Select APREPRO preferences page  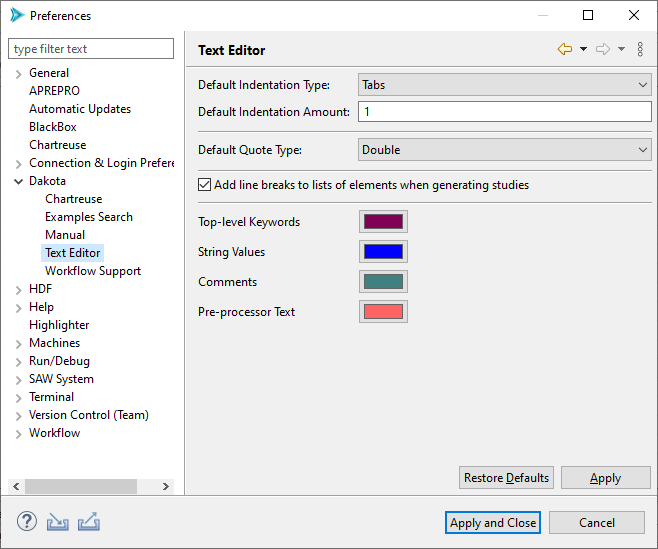55,91
